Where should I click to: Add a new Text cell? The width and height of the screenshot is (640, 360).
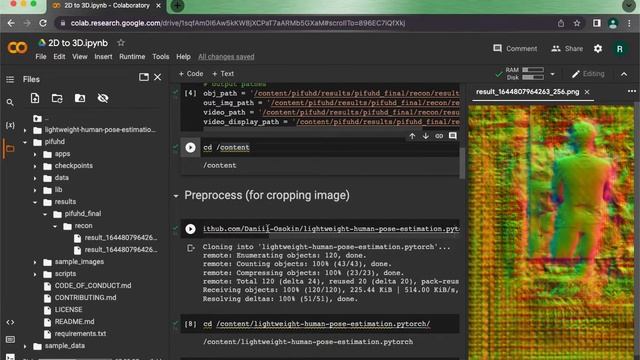(x=223, y=73)
